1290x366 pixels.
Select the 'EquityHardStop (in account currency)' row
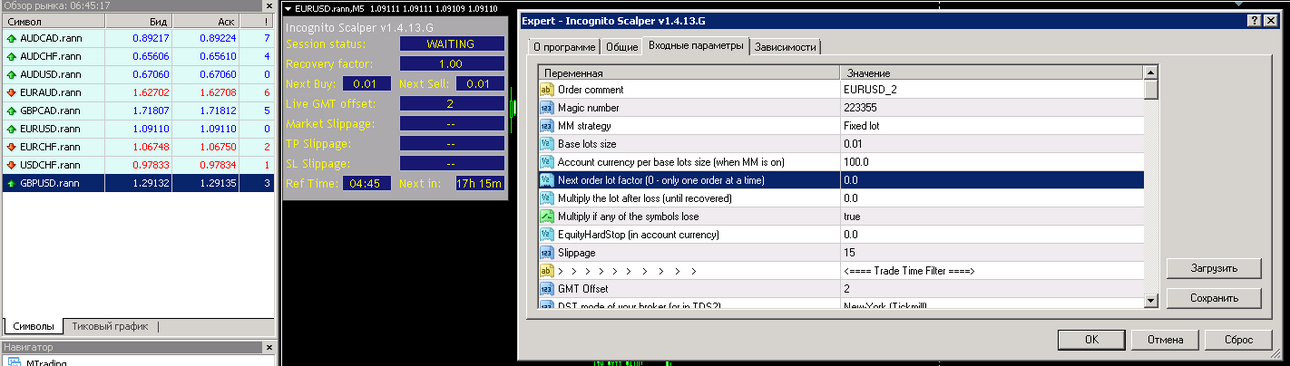coord(840,234)
